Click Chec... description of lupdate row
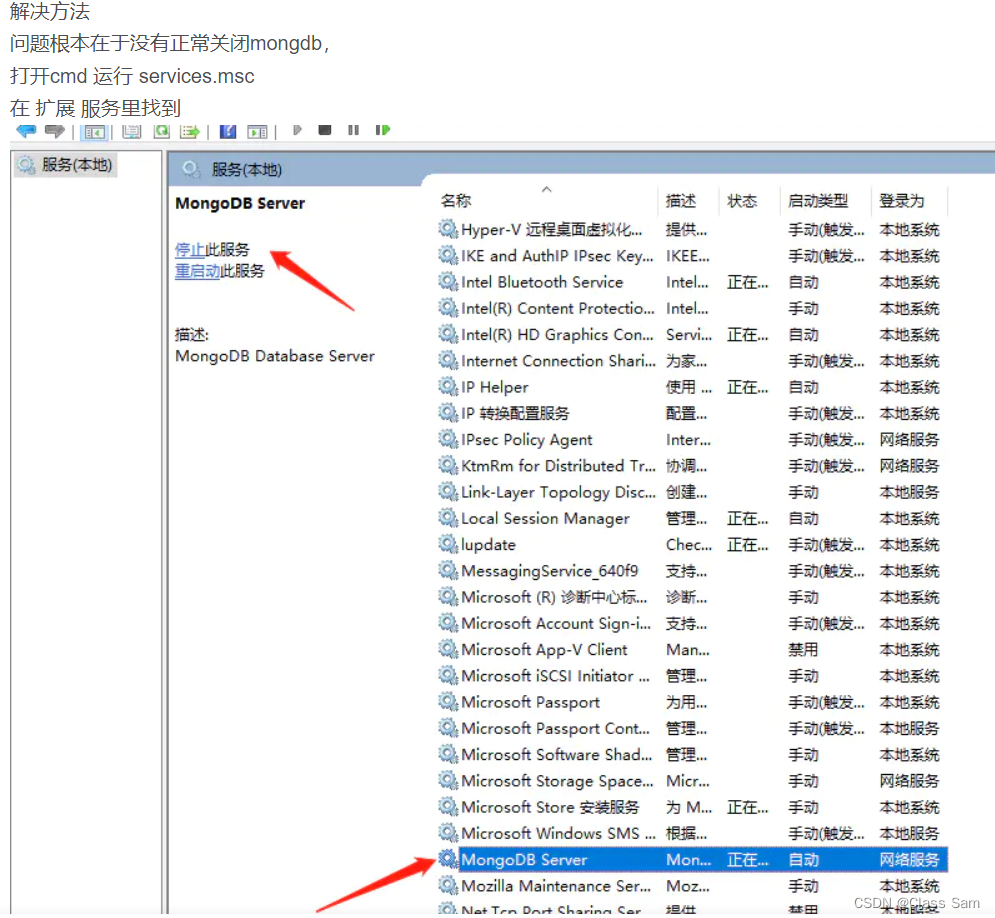This screenshot has height=918, width=995. pos(689,545)
